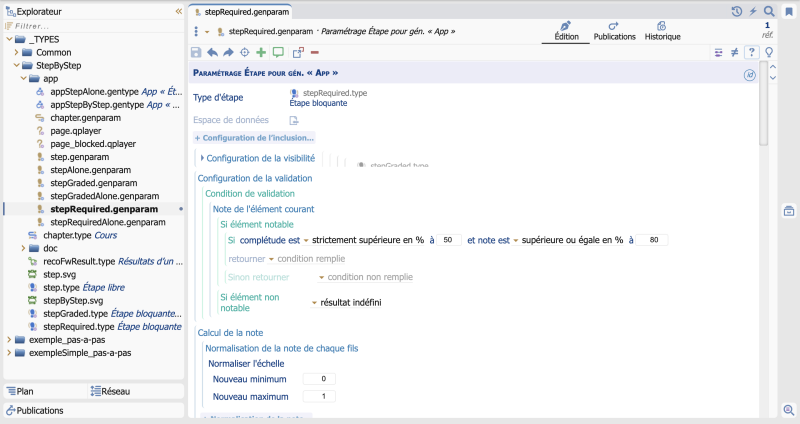The height and width of the screenshot is (424, 800).
Task: Collapse the _TYPES folder
Action: (9, 39)
